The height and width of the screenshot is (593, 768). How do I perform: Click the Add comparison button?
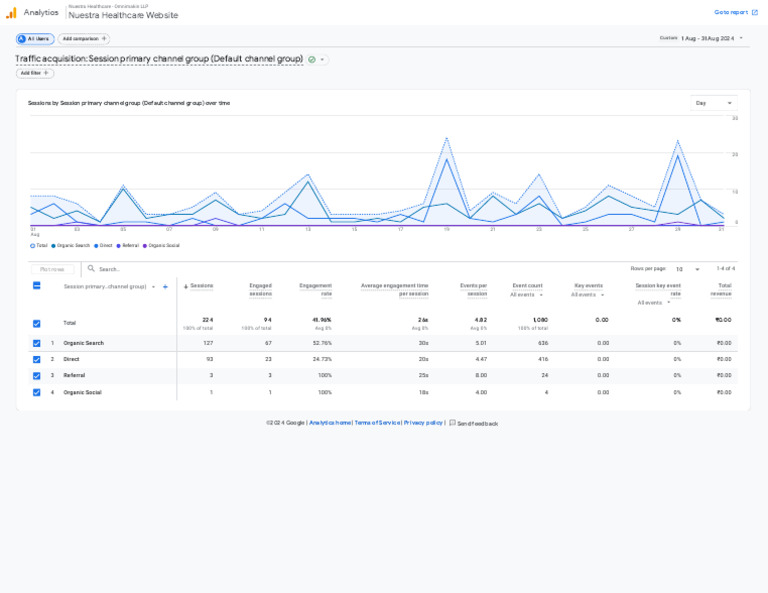(x=83, y=39)
